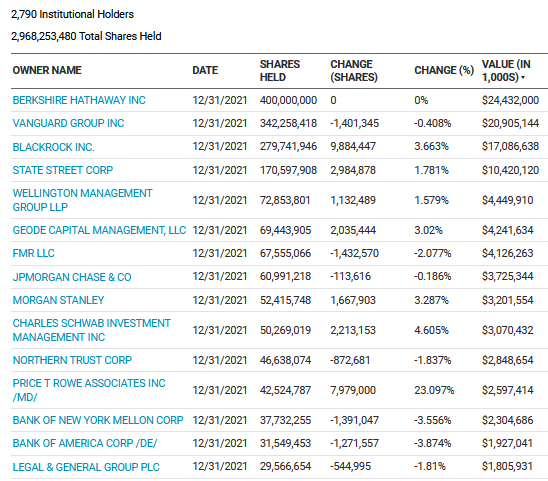This screenshot has width=548, height=481.
Task: Select Berkshire's 400,000,000 shares held cell
Action: click(288, 100)
